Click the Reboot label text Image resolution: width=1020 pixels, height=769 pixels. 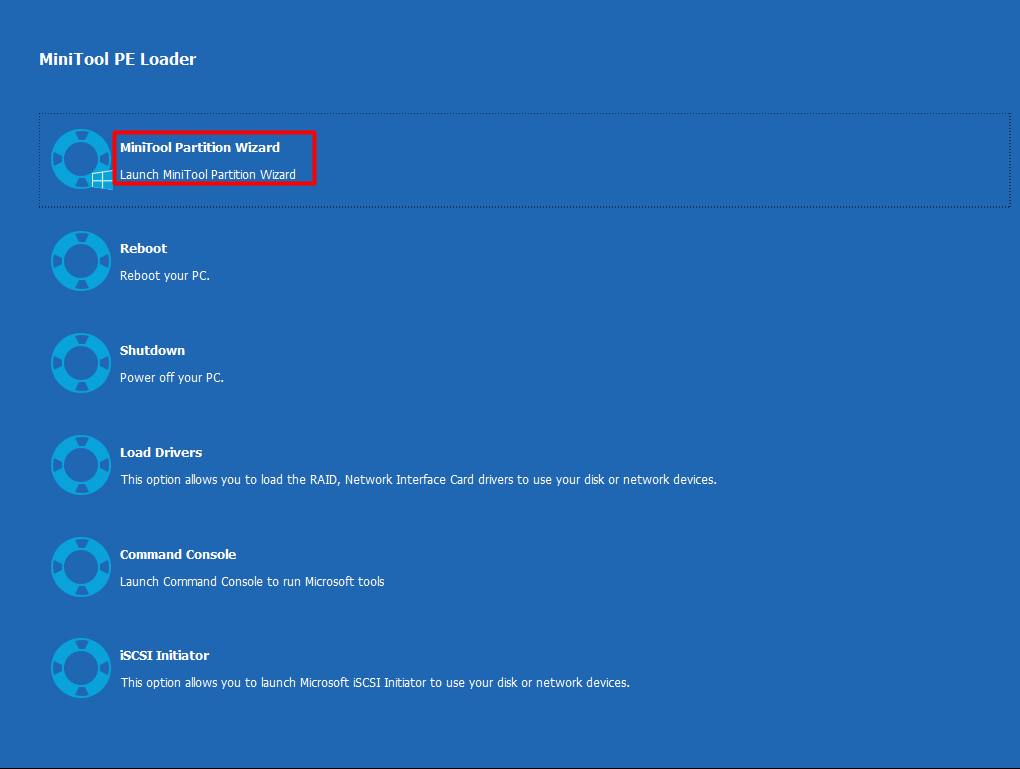click(143, 248)
